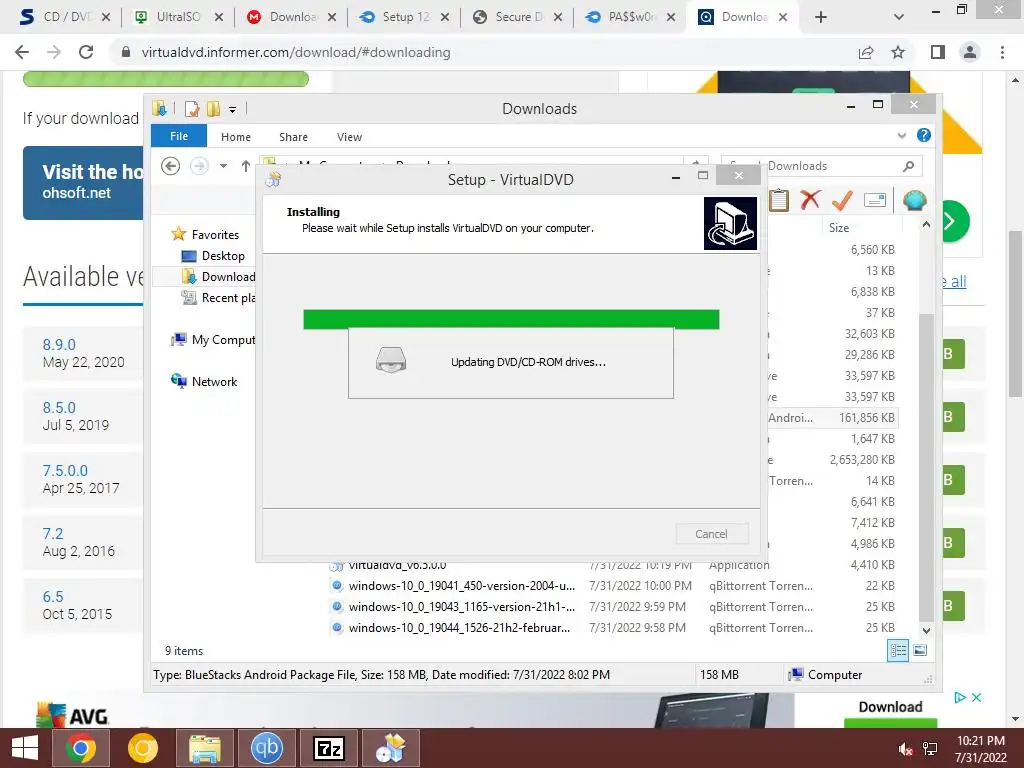1024x768 pixels.
Task: Switch to the Secure D browser tab
Action: 519,17
